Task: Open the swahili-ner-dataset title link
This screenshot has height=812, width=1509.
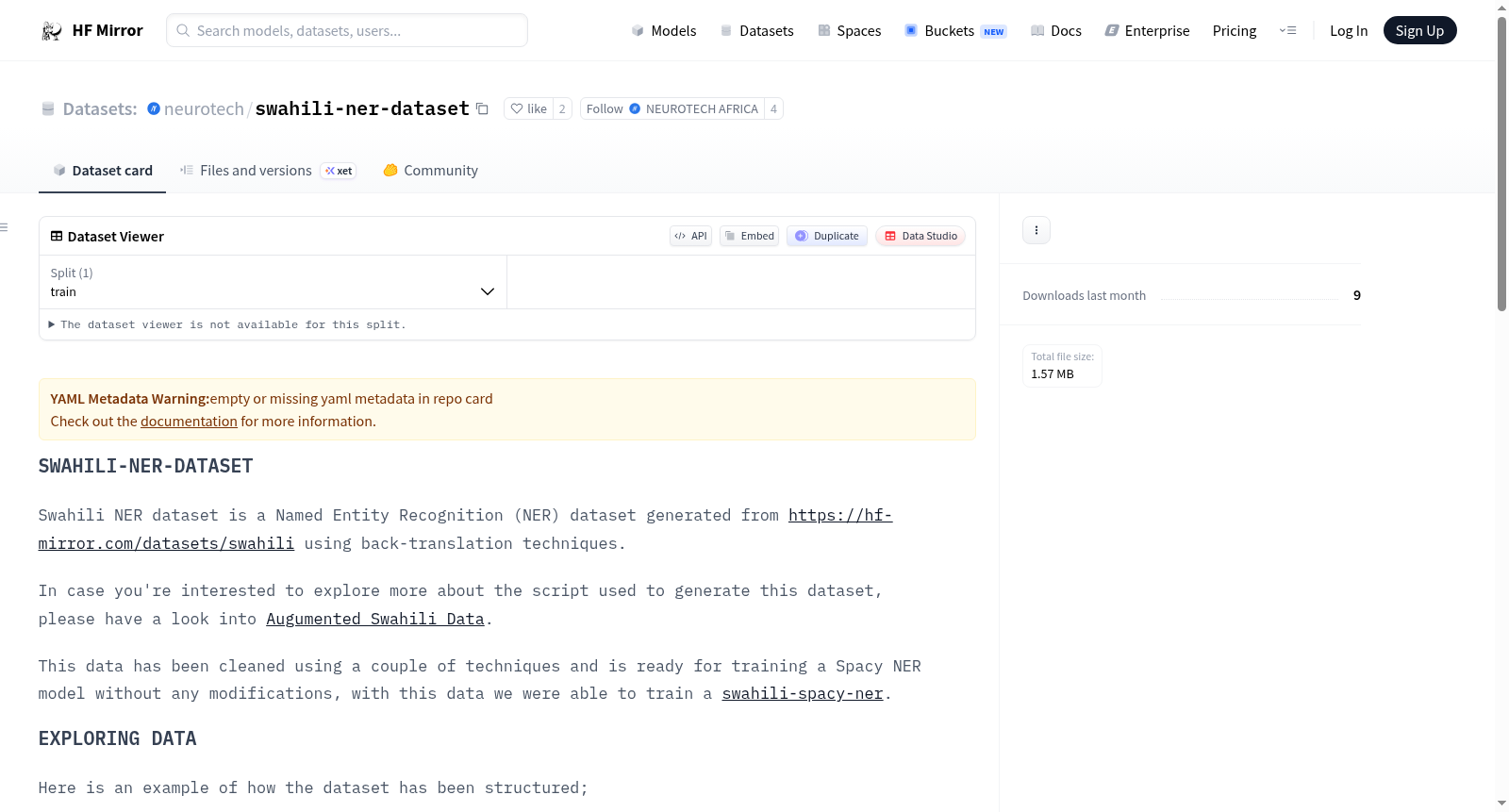Action: [x=362, y=108]
